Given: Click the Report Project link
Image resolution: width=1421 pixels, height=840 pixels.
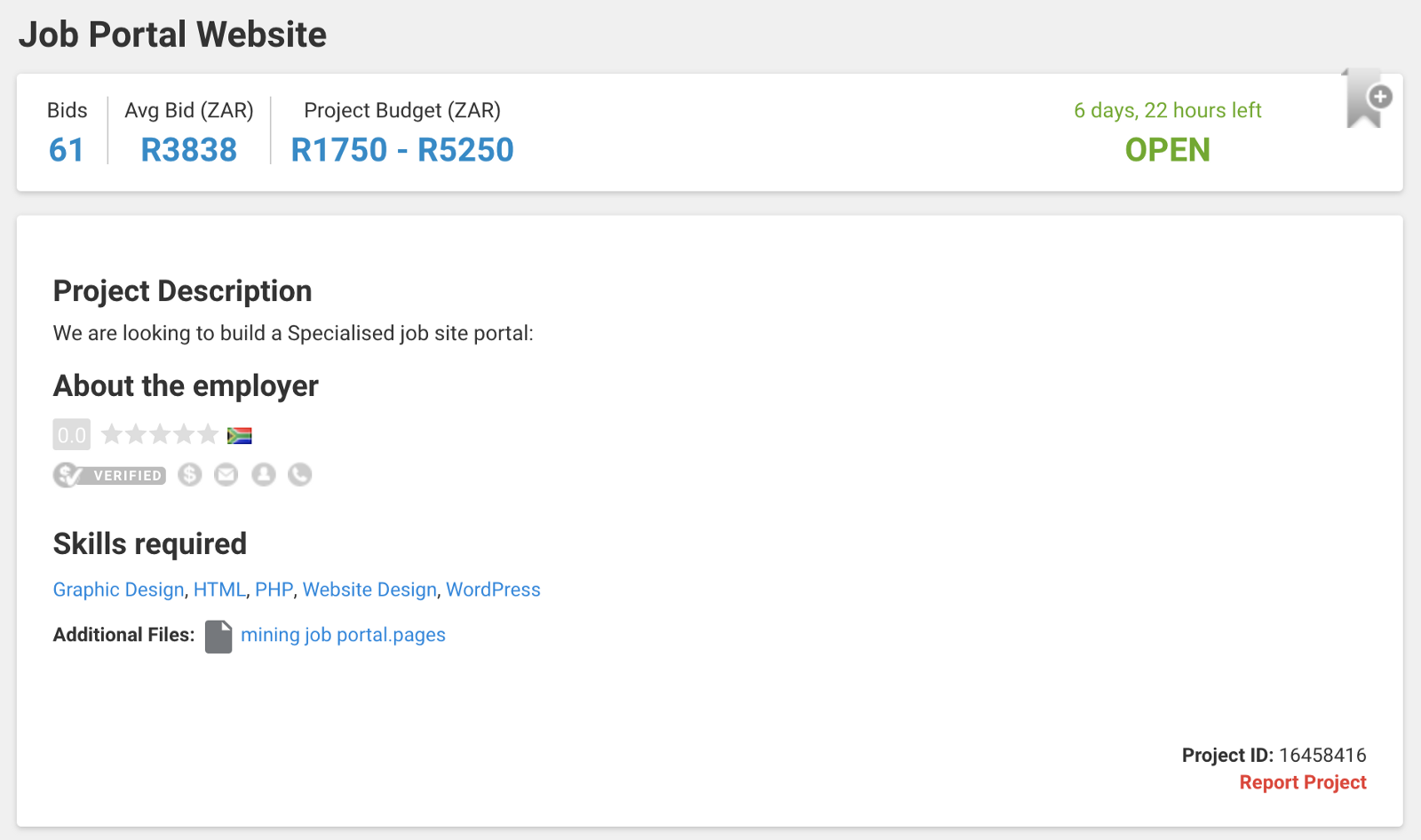Looking at the screenshot, I should click(1303, 782).
